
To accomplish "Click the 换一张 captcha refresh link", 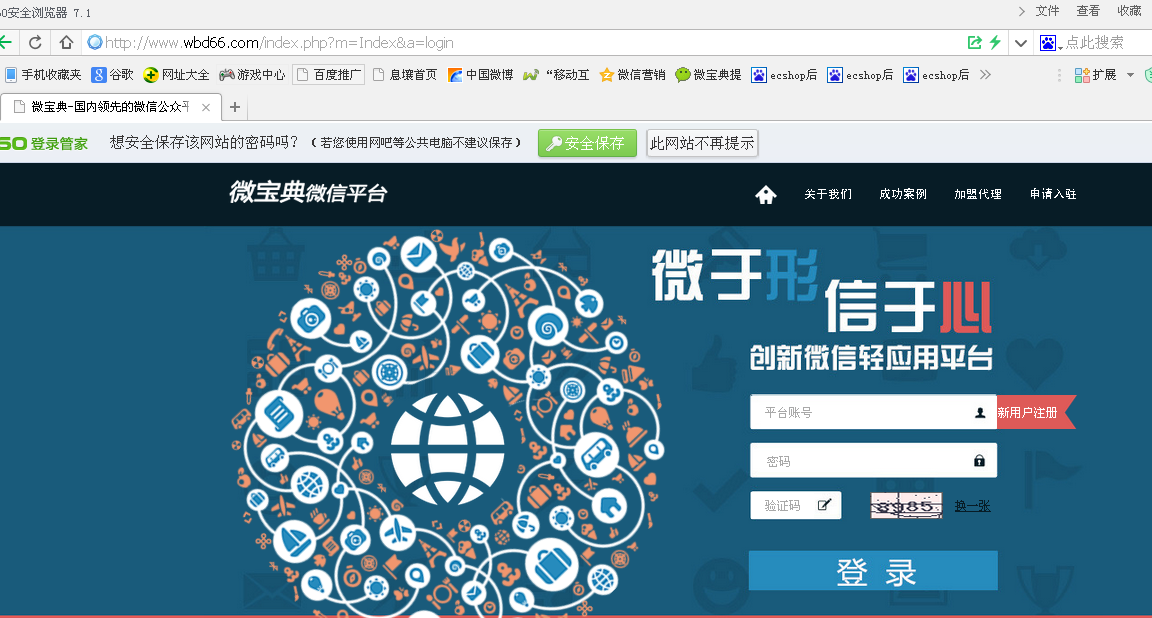I will 972,506.
